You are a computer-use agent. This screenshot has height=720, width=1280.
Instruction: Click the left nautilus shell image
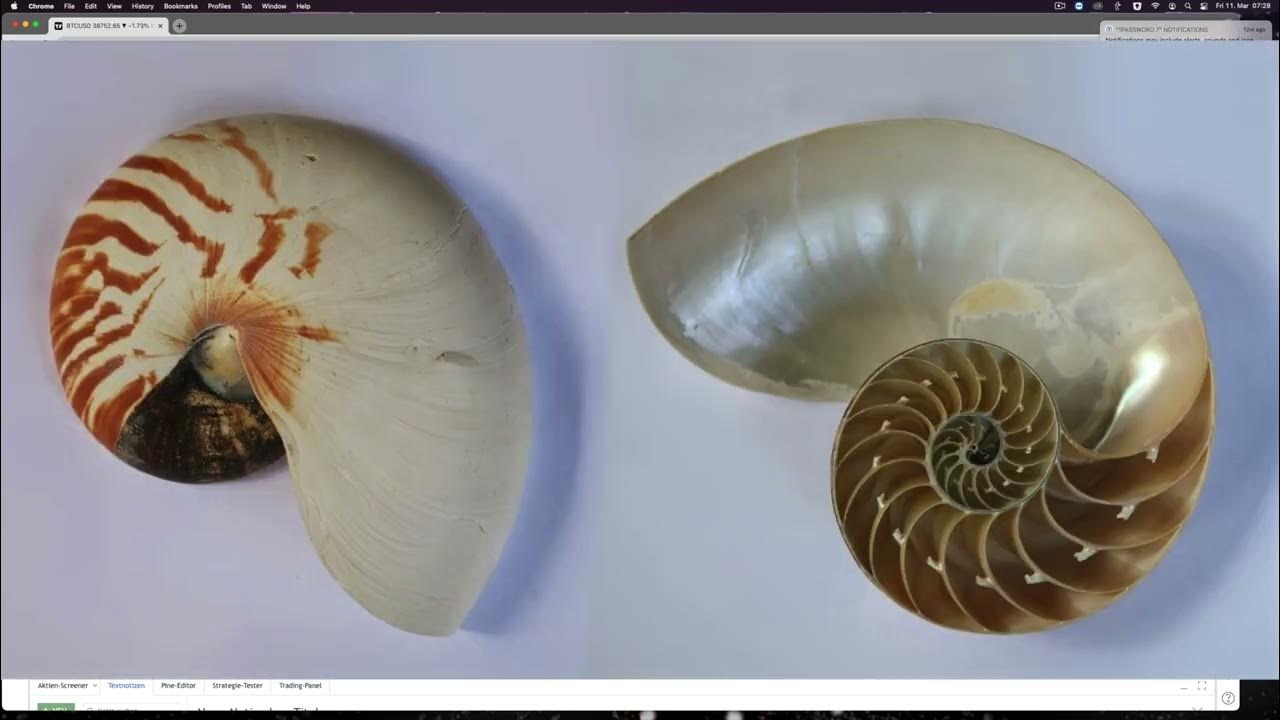292,372
